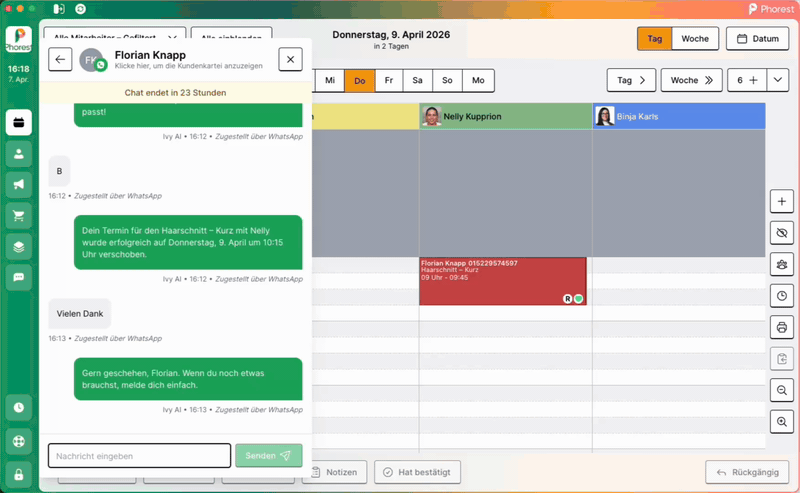Toggle the crossed-eye visibility icon

point(781,233)
